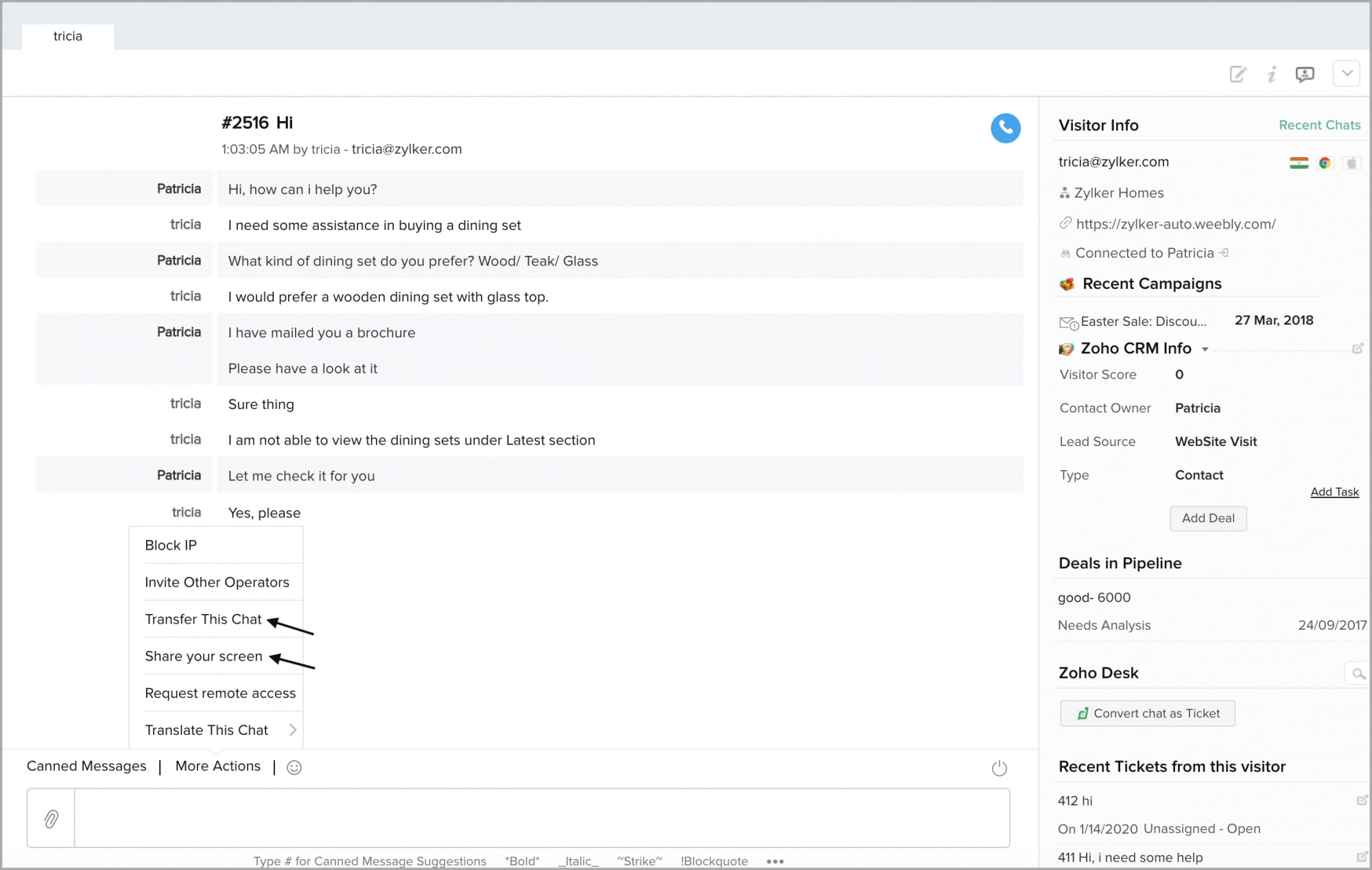Click the blue phone call icon
This screenshot has height=870, width=1372.
point(1005,128)
